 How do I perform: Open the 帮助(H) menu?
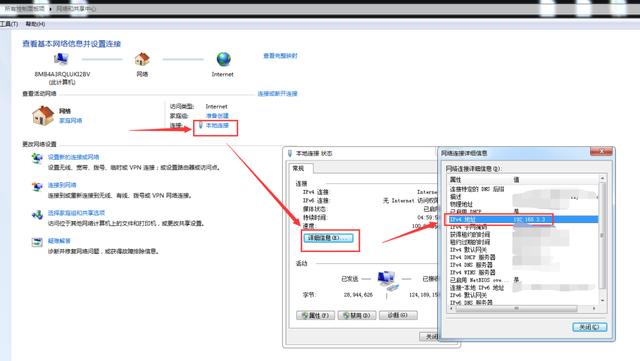coord(35,24)
